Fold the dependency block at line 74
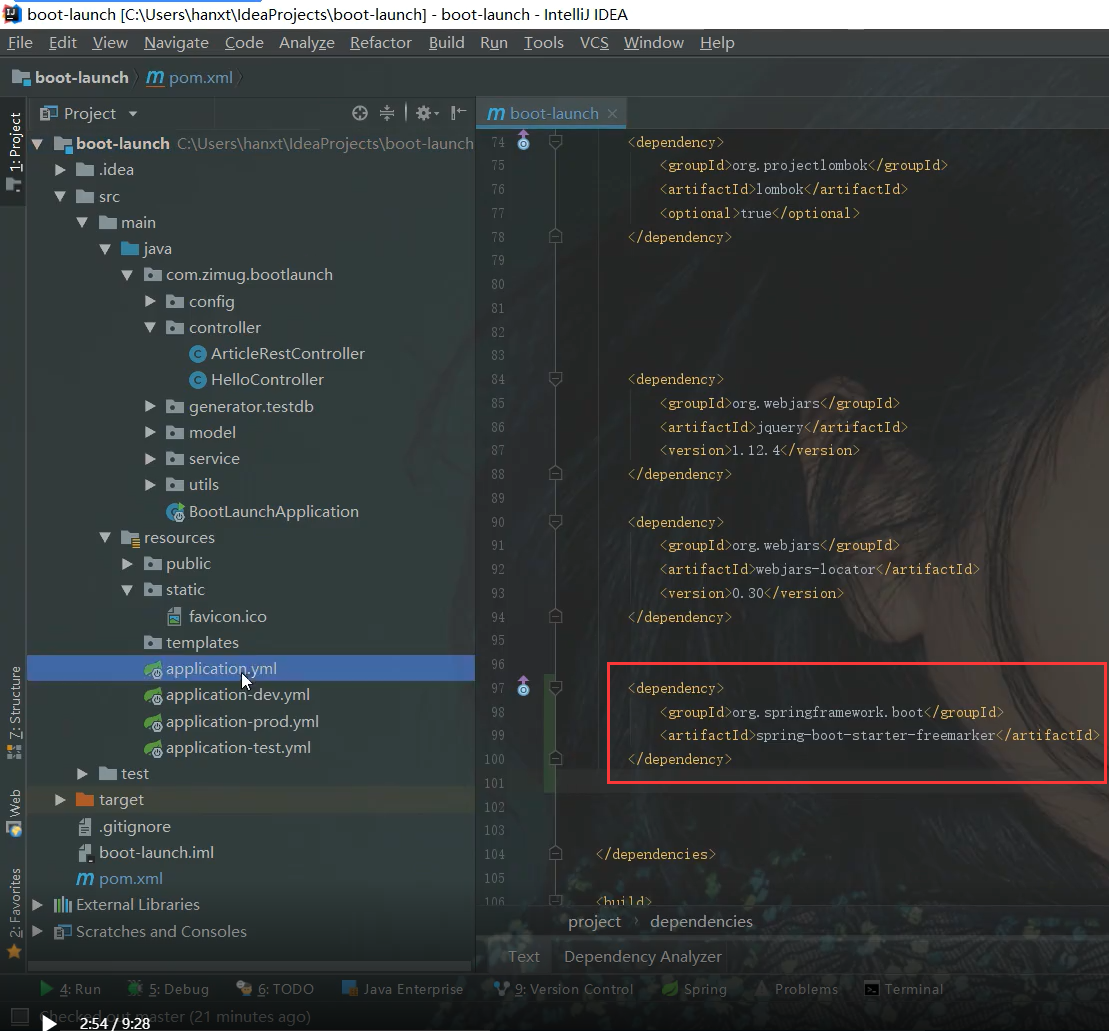Image resolution: width=1109 pixels, height=1031 pixels. 556,142
